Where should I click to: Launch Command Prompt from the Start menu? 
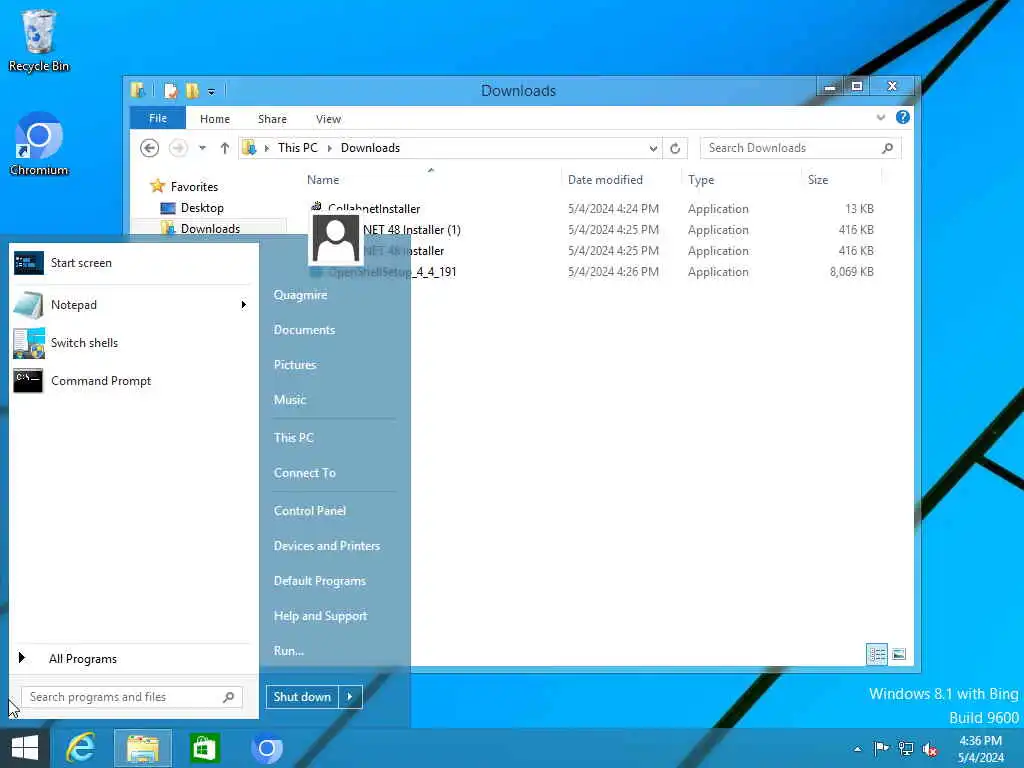131,381
